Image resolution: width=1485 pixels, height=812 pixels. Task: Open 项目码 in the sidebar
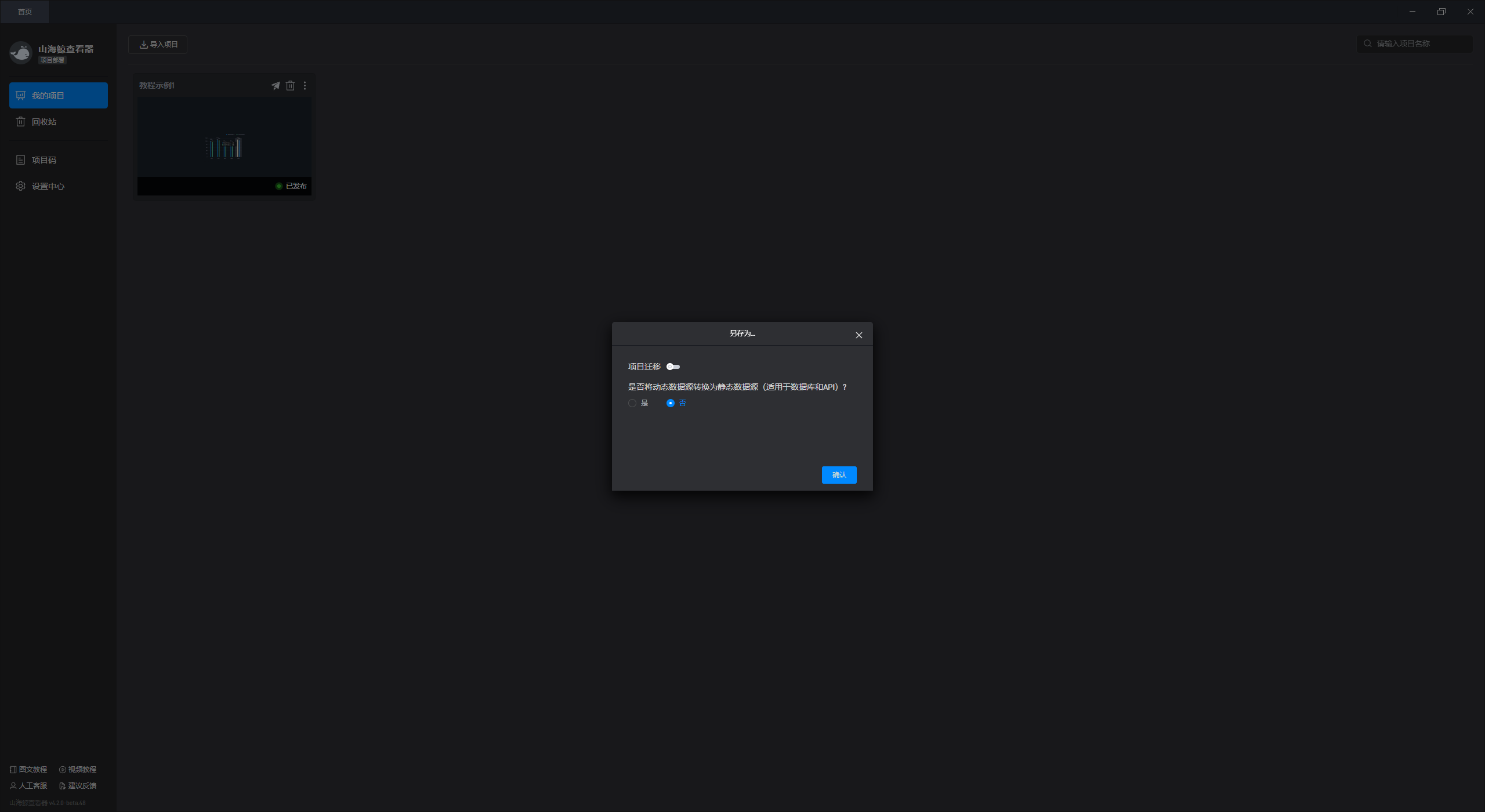[44, 160]
